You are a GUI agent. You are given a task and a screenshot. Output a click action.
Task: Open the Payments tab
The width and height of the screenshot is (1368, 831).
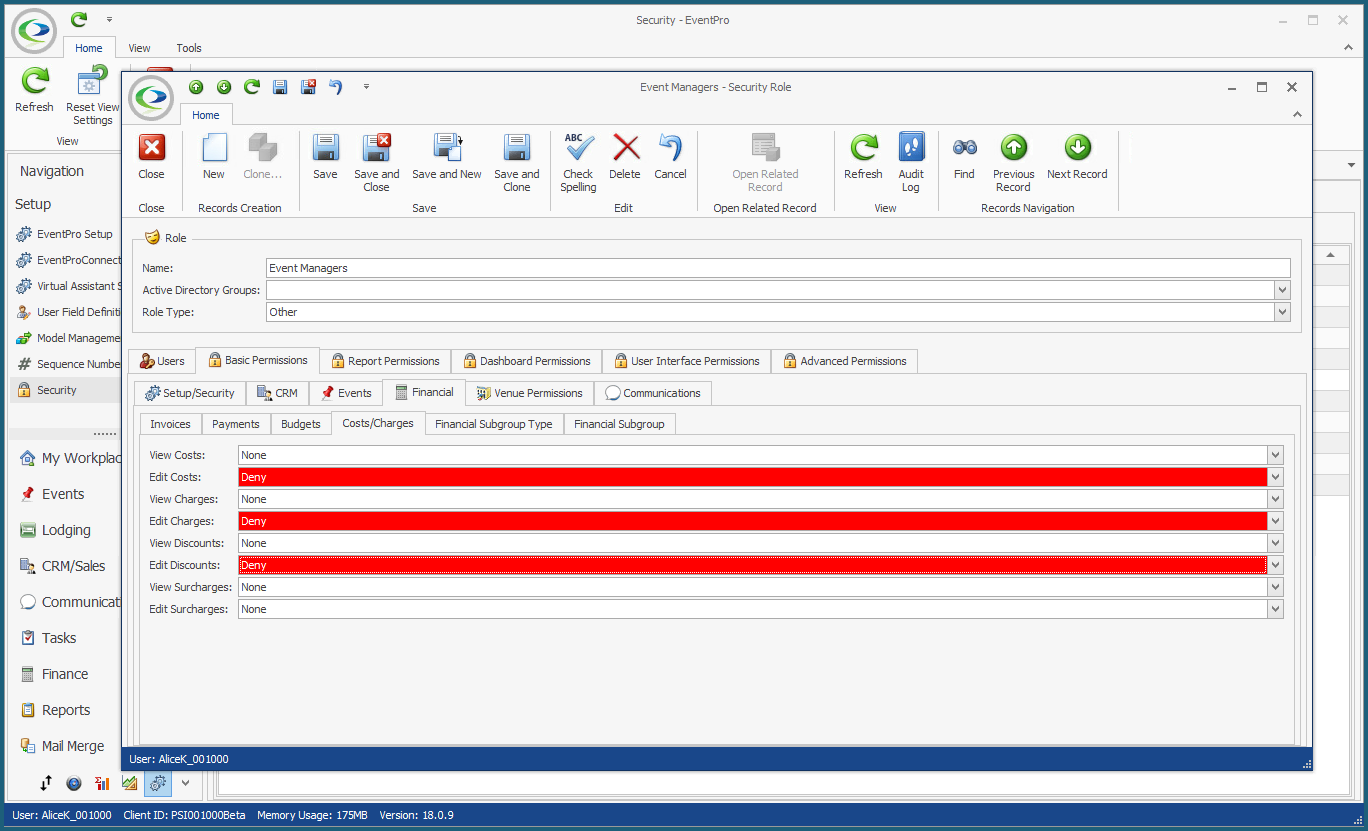pos(236,424)
